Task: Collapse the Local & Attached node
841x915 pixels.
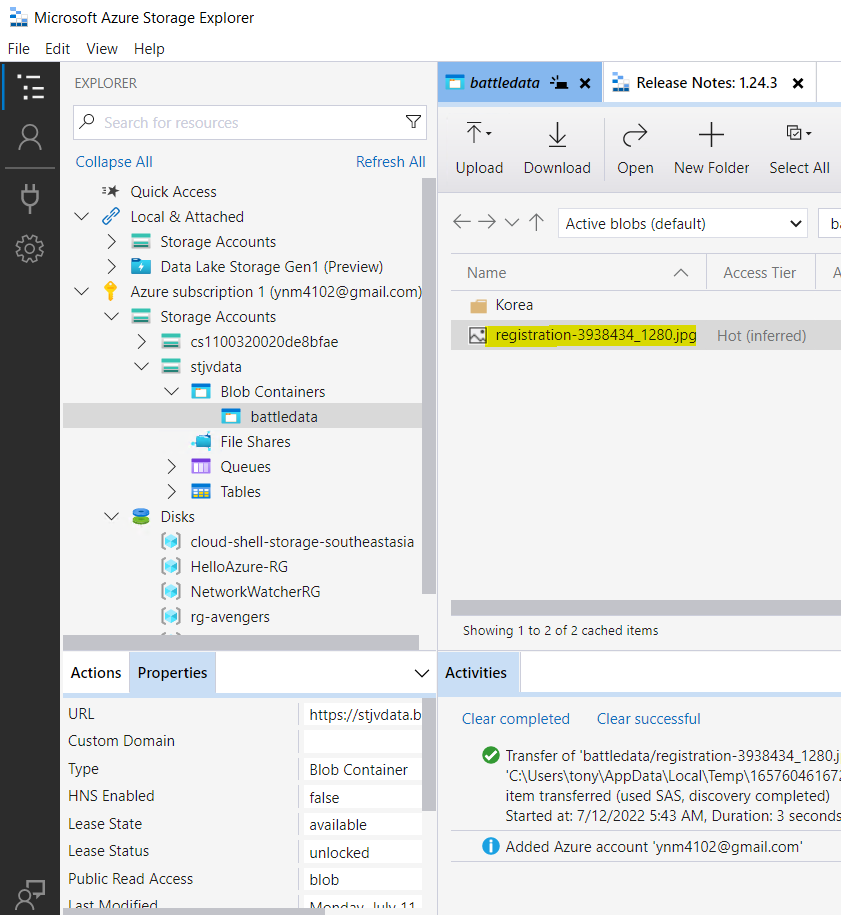Action: (x=82, y=216)
